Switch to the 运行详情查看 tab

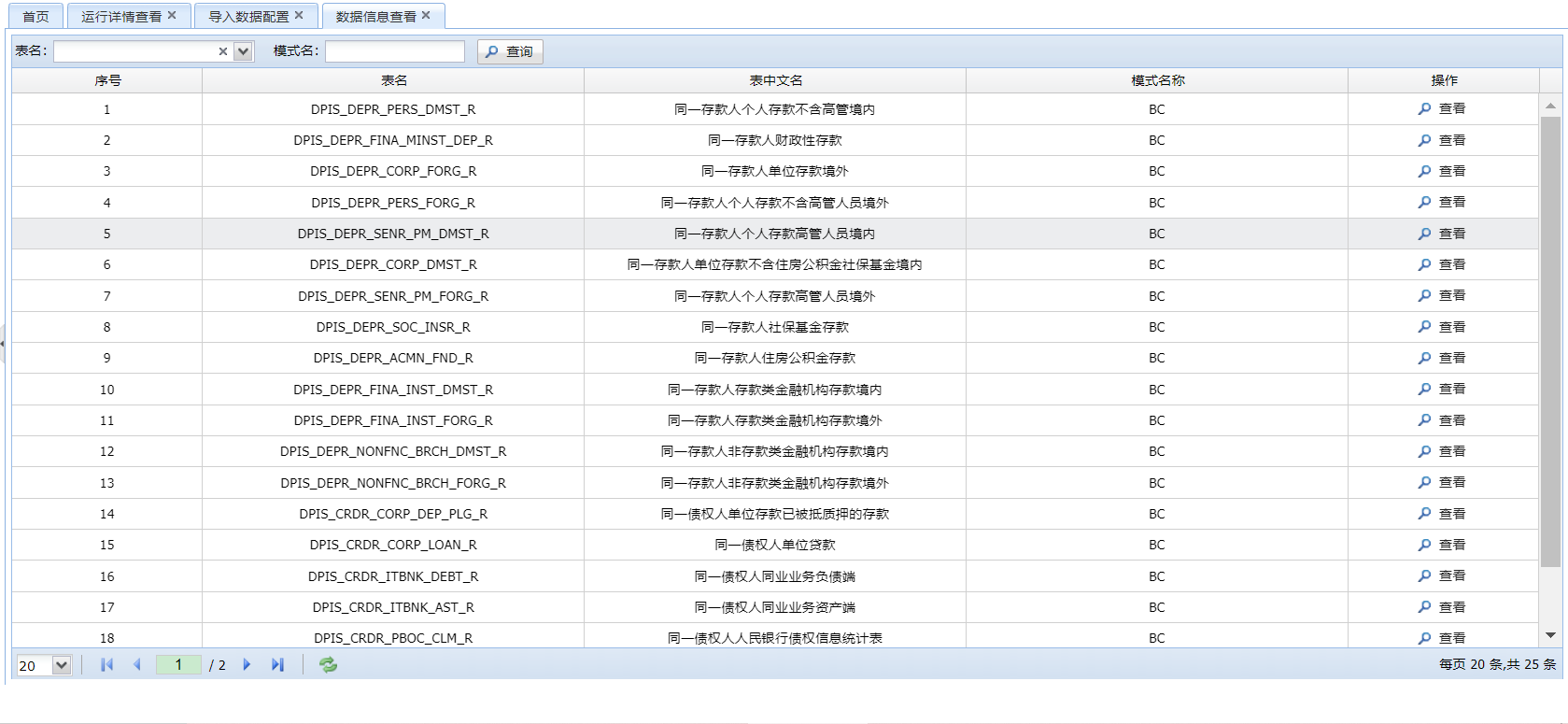point(120,17)
